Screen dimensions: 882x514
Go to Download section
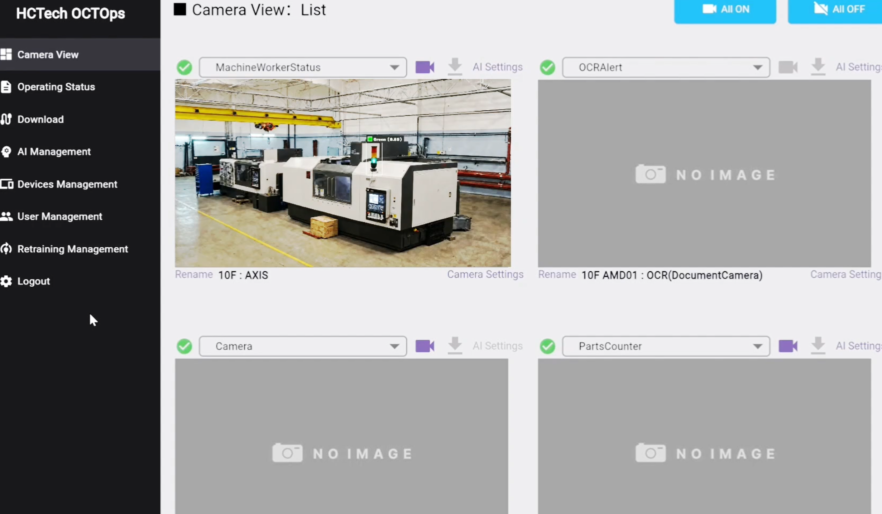tap(80, 119)
